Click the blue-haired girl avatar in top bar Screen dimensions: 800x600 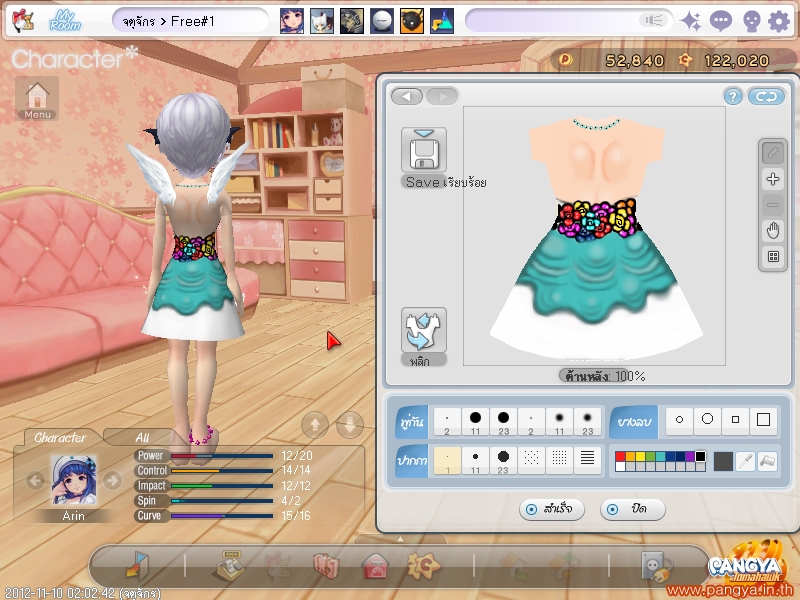click(292, 21)
